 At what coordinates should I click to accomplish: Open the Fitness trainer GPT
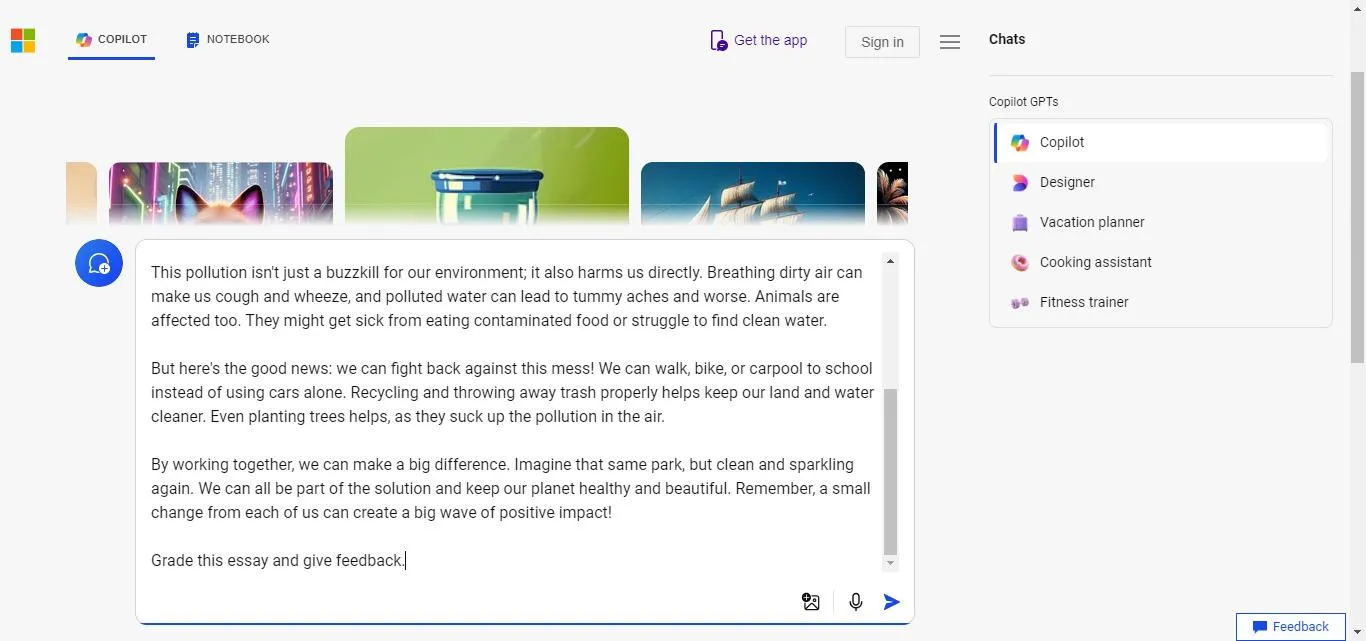(x=1083, y=302)
